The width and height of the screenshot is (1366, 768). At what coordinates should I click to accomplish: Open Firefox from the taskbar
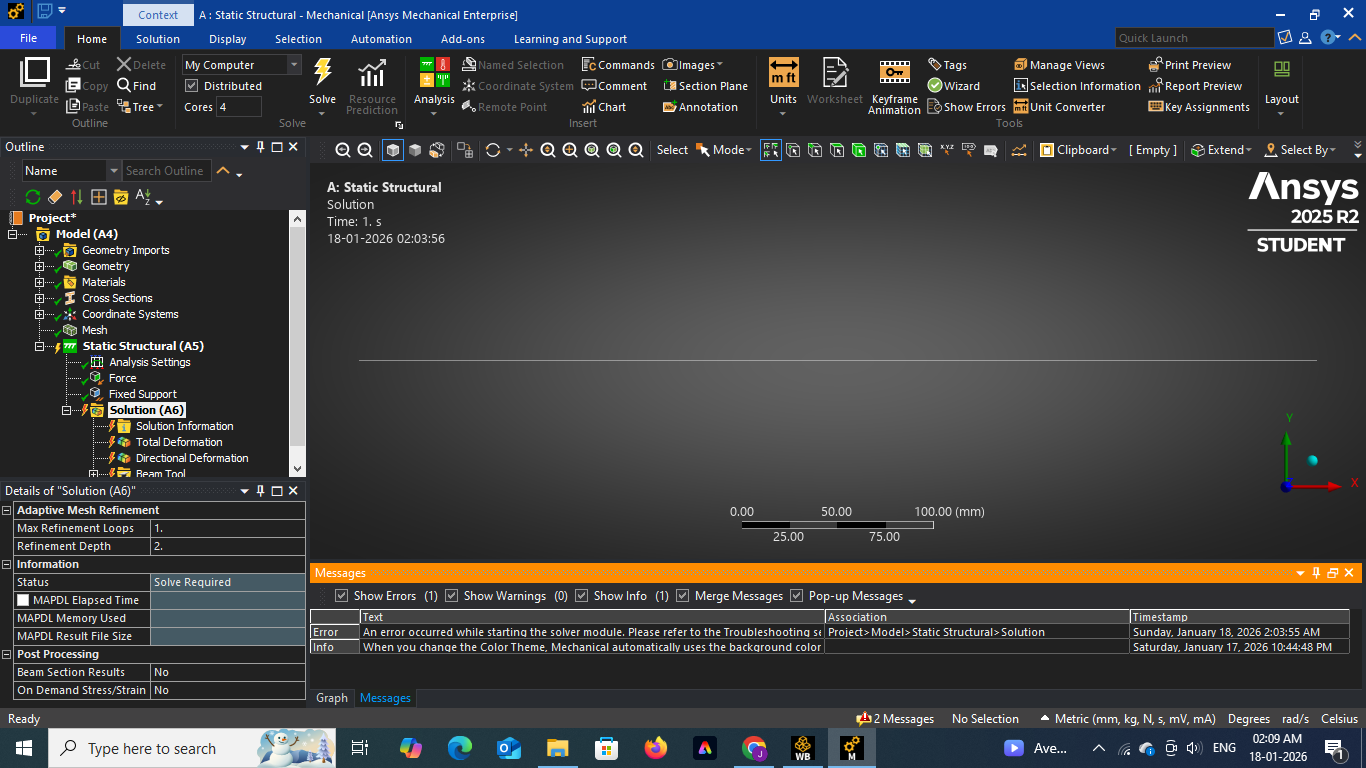click(x=656, y=748)
